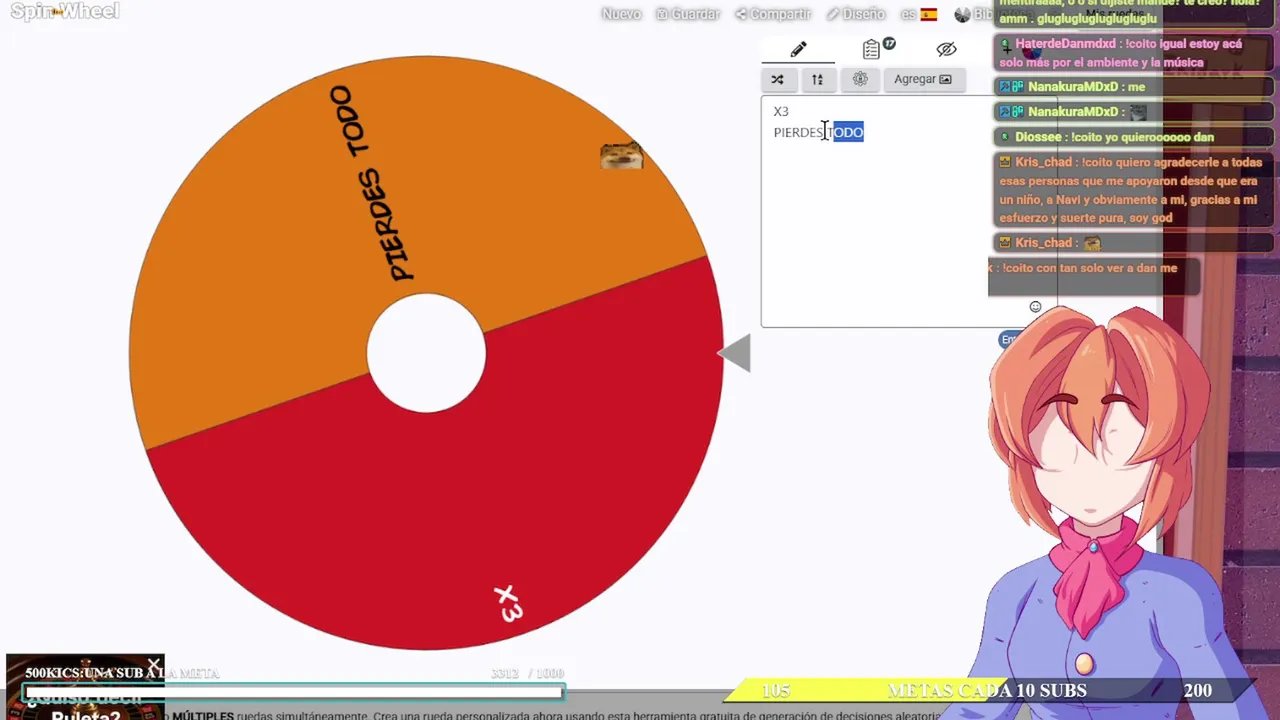Spin the wheel by clicking its white center
1280x720 pixels.
(x=427, y=352)
